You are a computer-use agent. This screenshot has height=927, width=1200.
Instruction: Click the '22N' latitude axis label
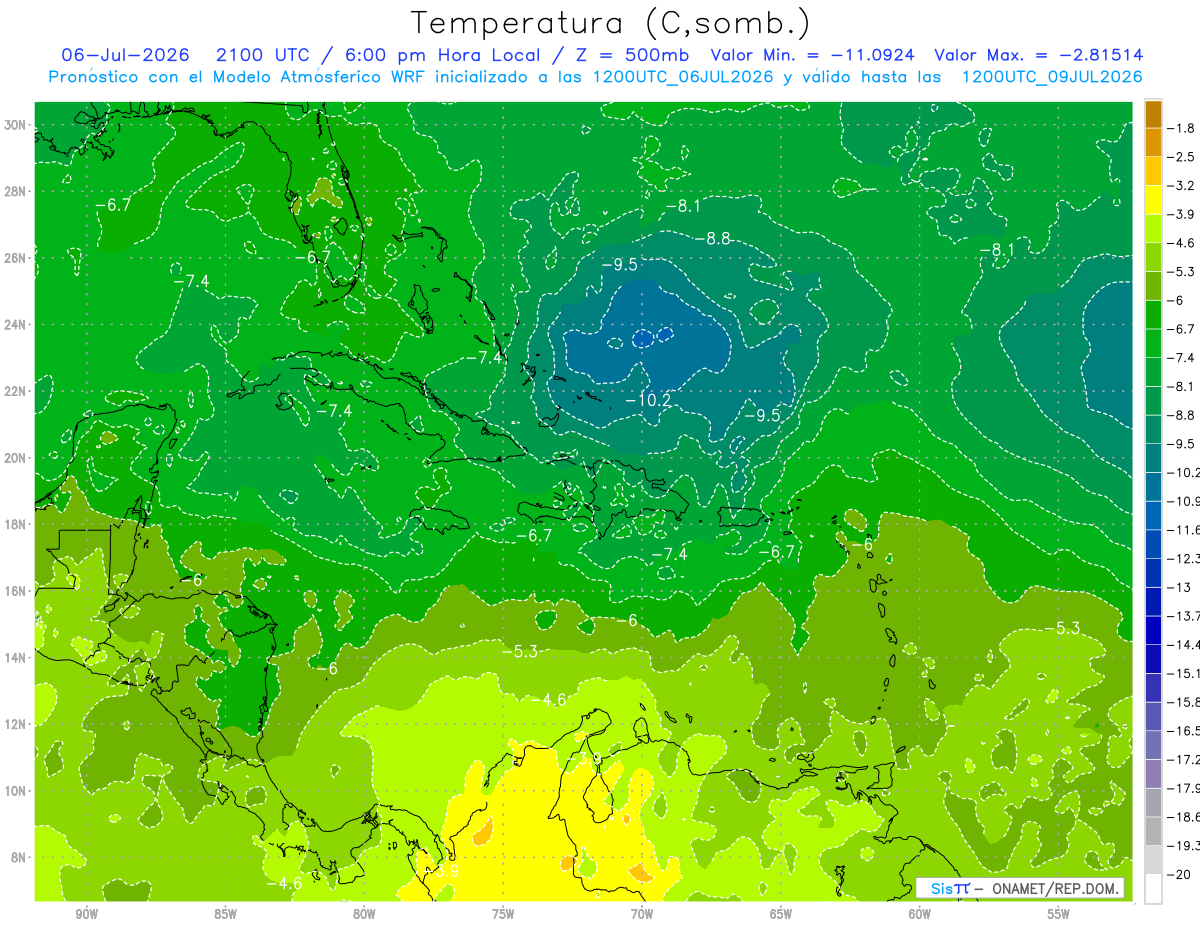point(16,391)
